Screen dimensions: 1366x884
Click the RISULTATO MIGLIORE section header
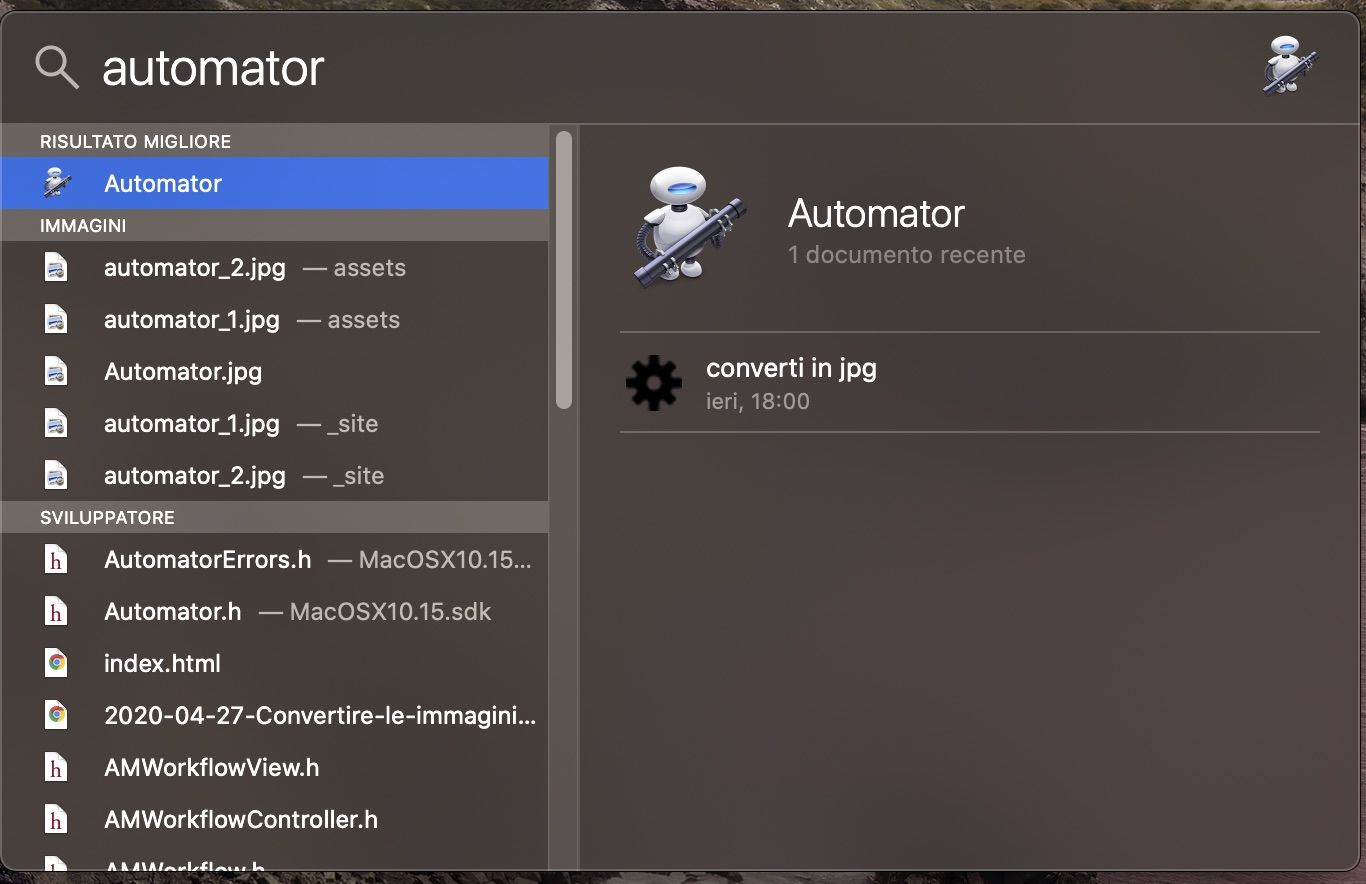275,142
